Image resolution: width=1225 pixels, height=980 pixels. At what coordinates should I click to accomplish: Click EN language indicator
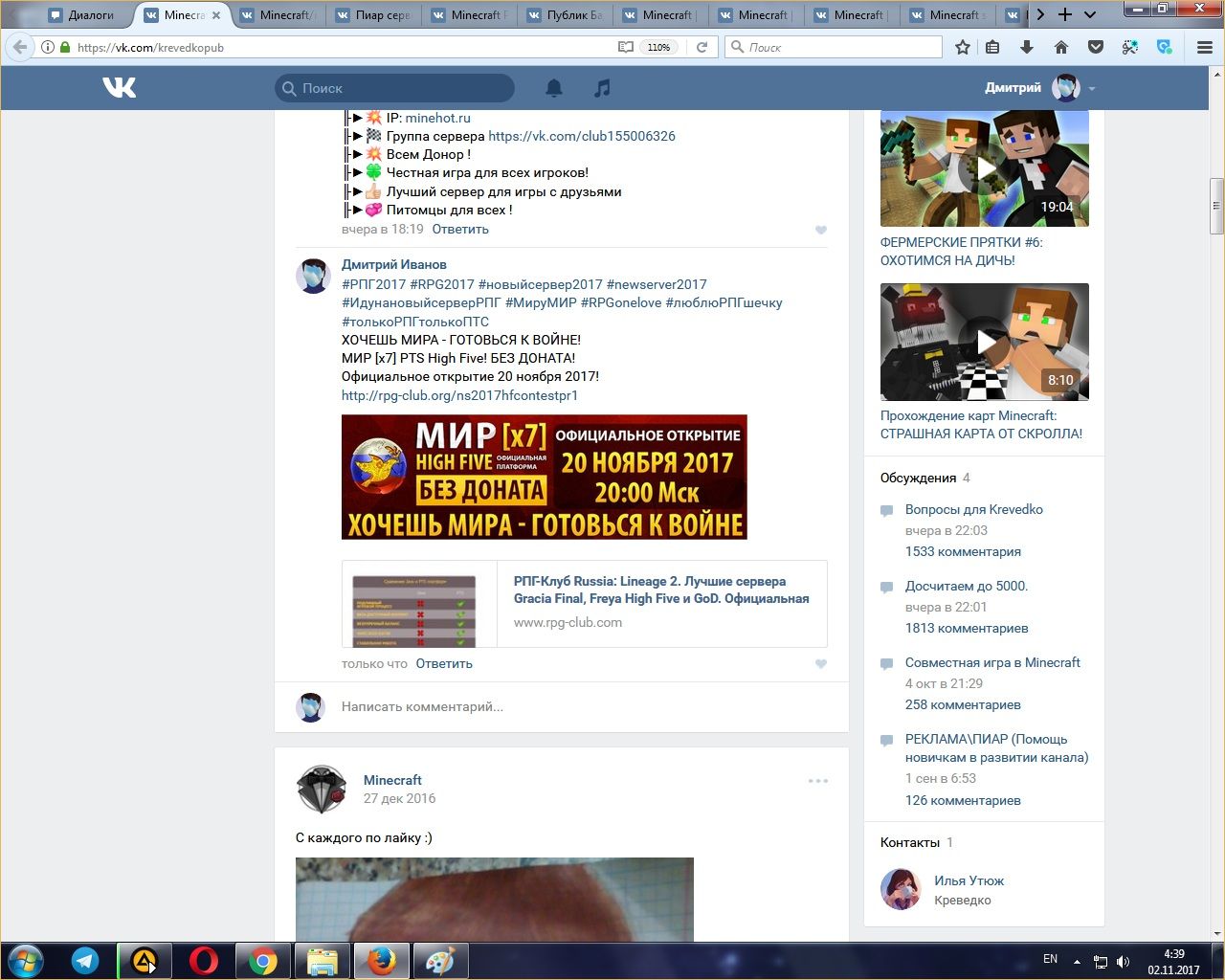click(1050, 959)
